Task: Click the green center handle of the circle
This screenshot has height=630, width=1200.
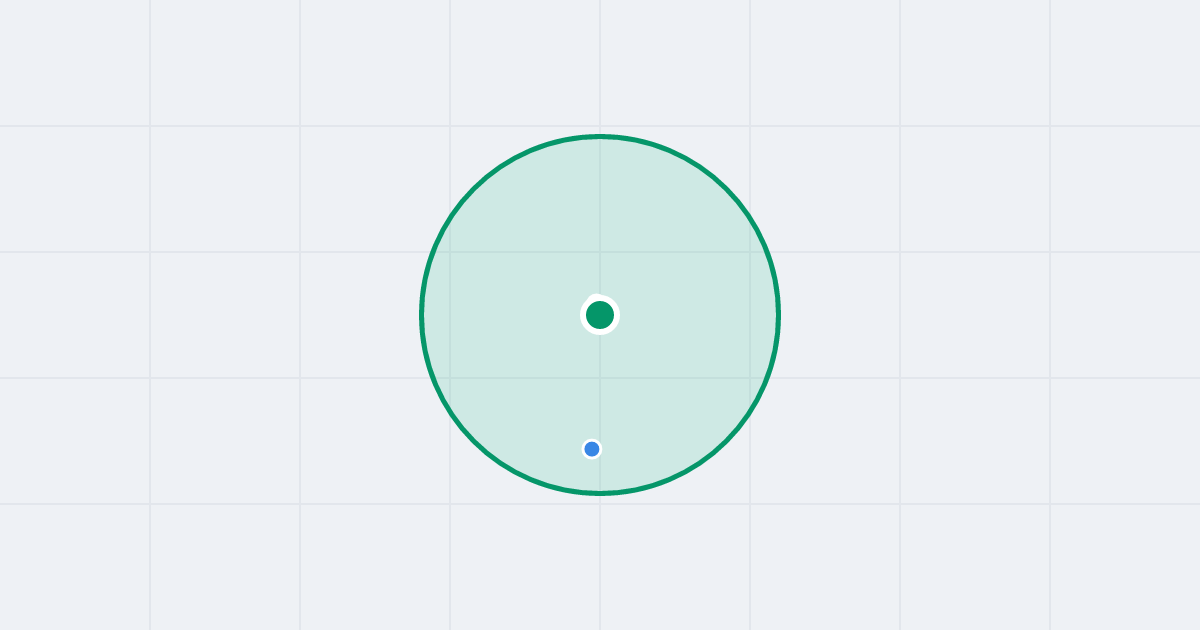Action: pos(600,315)
